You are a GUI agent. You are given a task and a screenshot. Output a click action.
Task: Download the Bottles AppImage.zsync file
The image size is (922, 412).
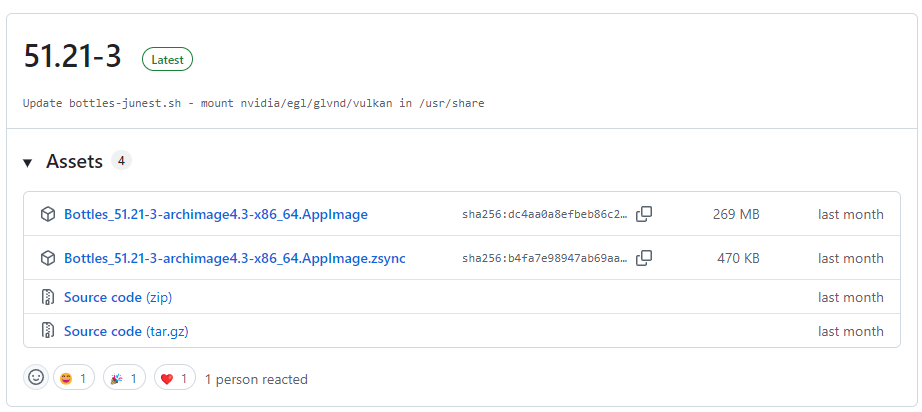coord(235,259)
